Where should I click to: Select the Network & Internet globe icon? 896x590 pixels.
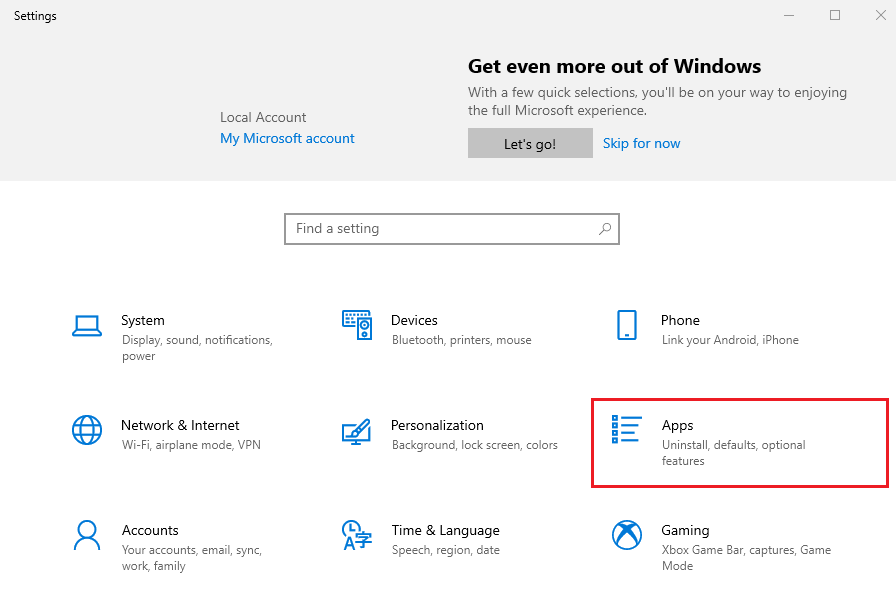point(87,430)
